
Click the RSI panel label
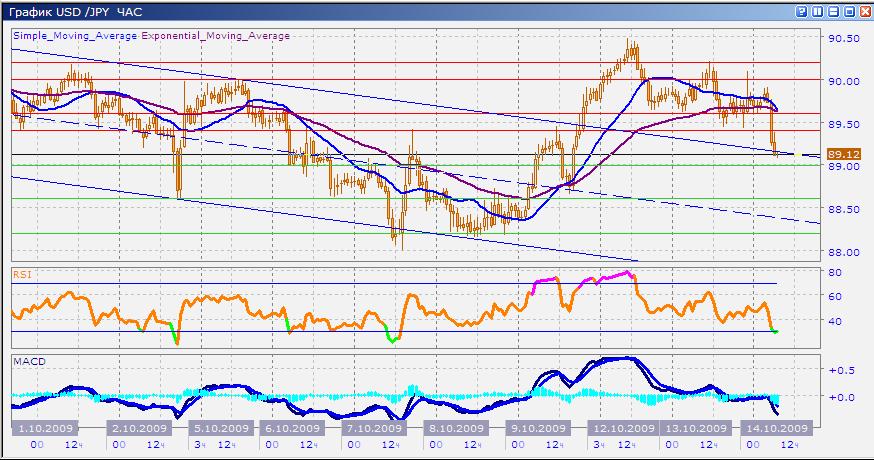point(22,272)
